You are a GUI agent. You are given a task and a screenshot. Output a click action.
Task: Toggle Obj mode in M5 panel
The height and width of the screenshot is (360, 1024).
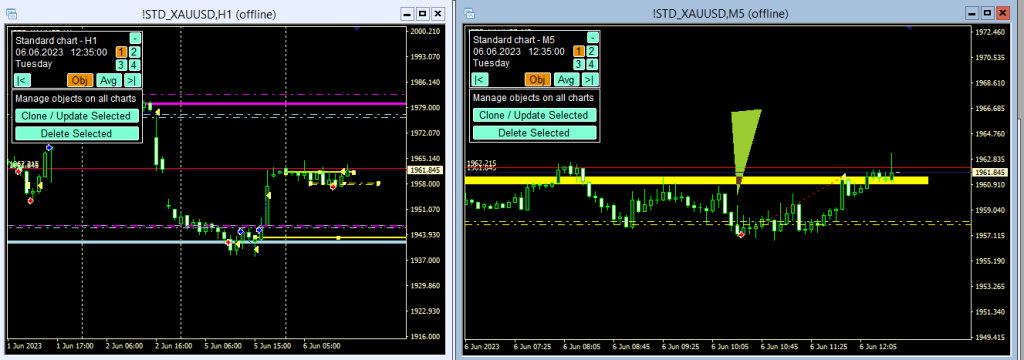coord(537,80)
